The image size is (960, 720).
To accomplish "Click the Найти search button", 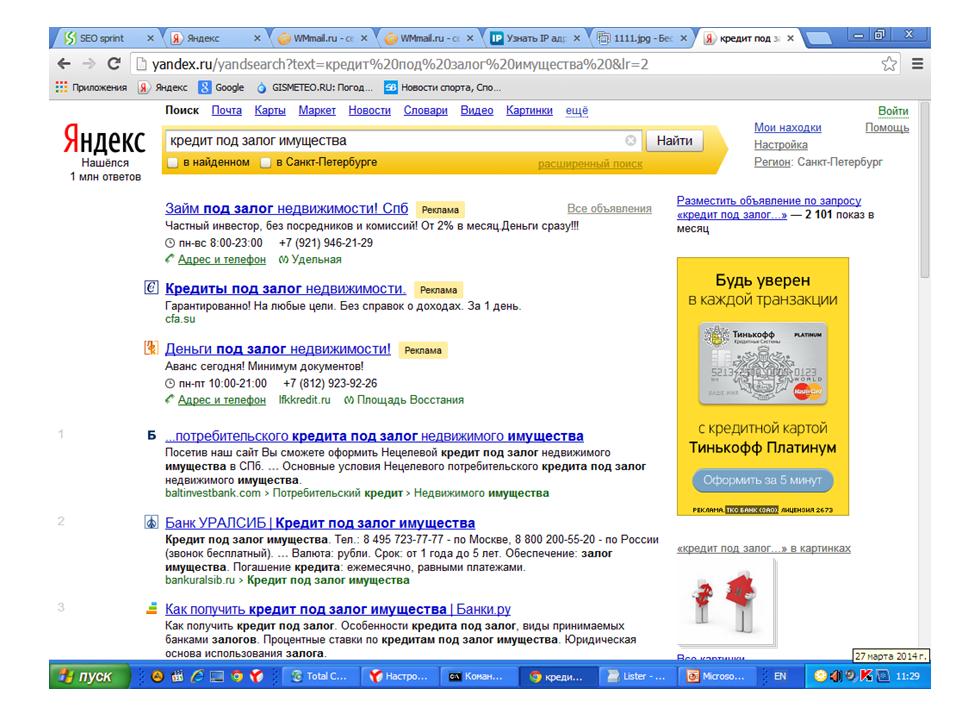I will (675, 141).
